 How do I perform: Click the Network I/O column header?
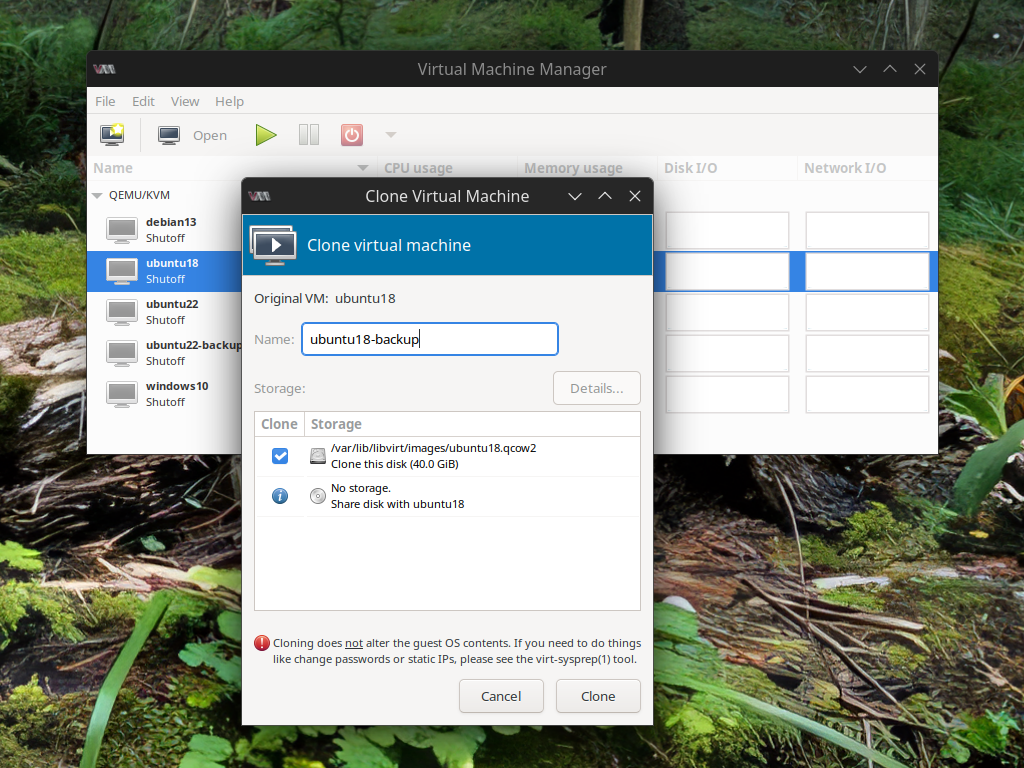tap(845, 168)
